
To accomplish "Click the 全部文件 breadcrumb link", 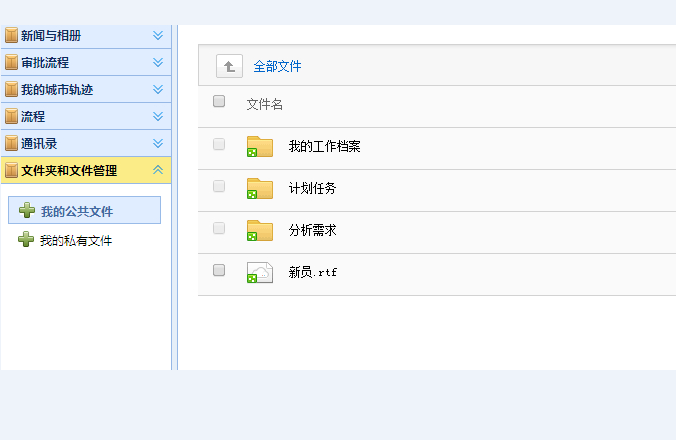I will coord(277,66).
